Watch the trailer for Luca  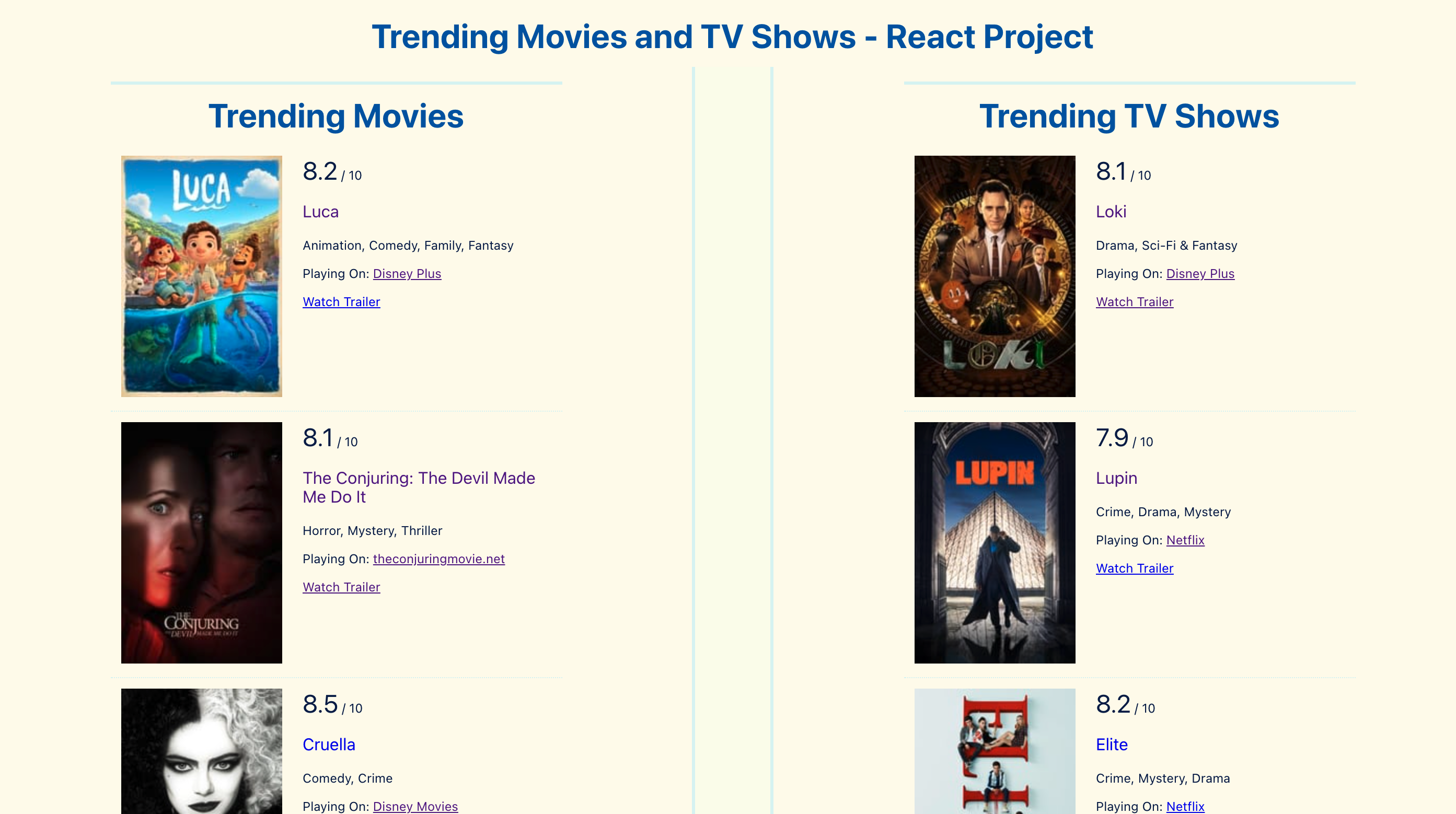pyautogui.click(x=341, y=301)
